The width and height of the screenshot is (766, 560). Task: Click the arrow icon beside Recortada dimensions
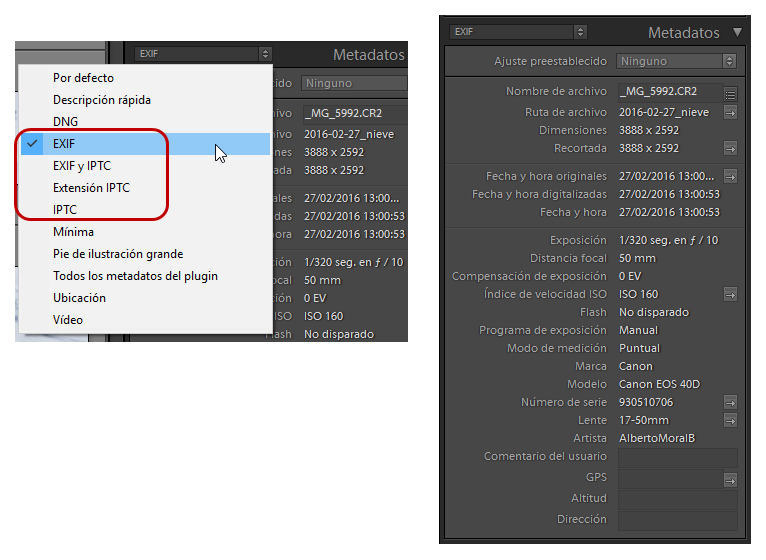730,149
